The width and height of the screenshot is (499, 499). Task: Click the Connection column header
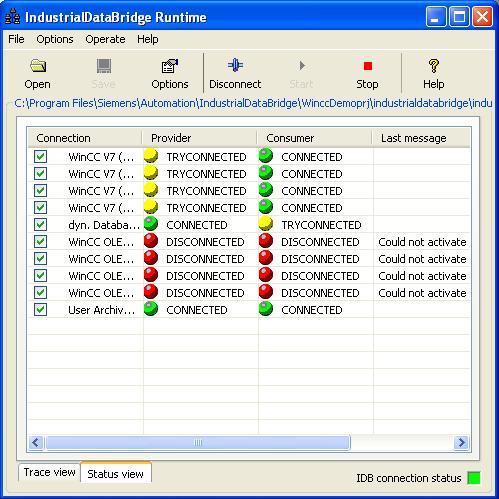(x=85, y=138)
